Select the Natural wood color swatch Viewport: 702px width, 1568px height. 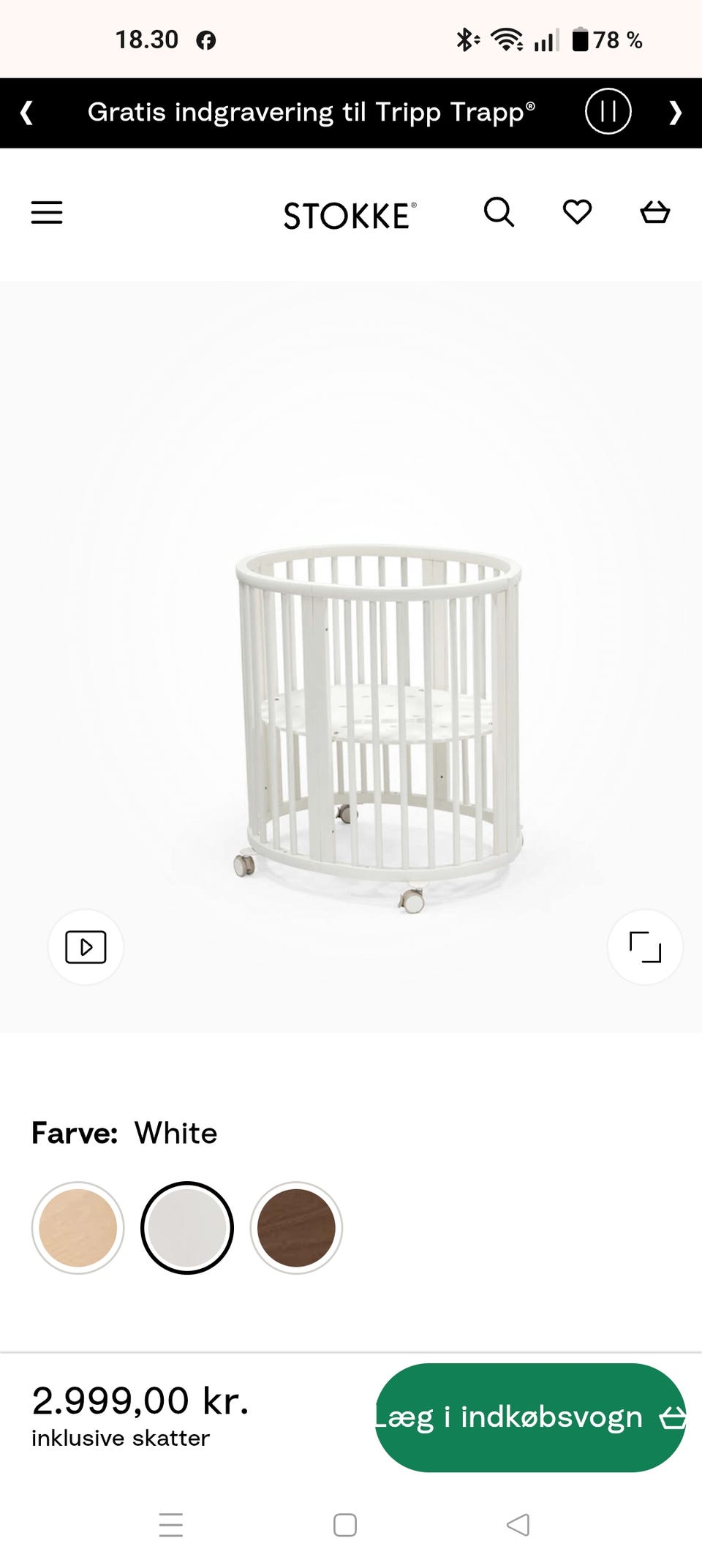(x=78, y=1228)
